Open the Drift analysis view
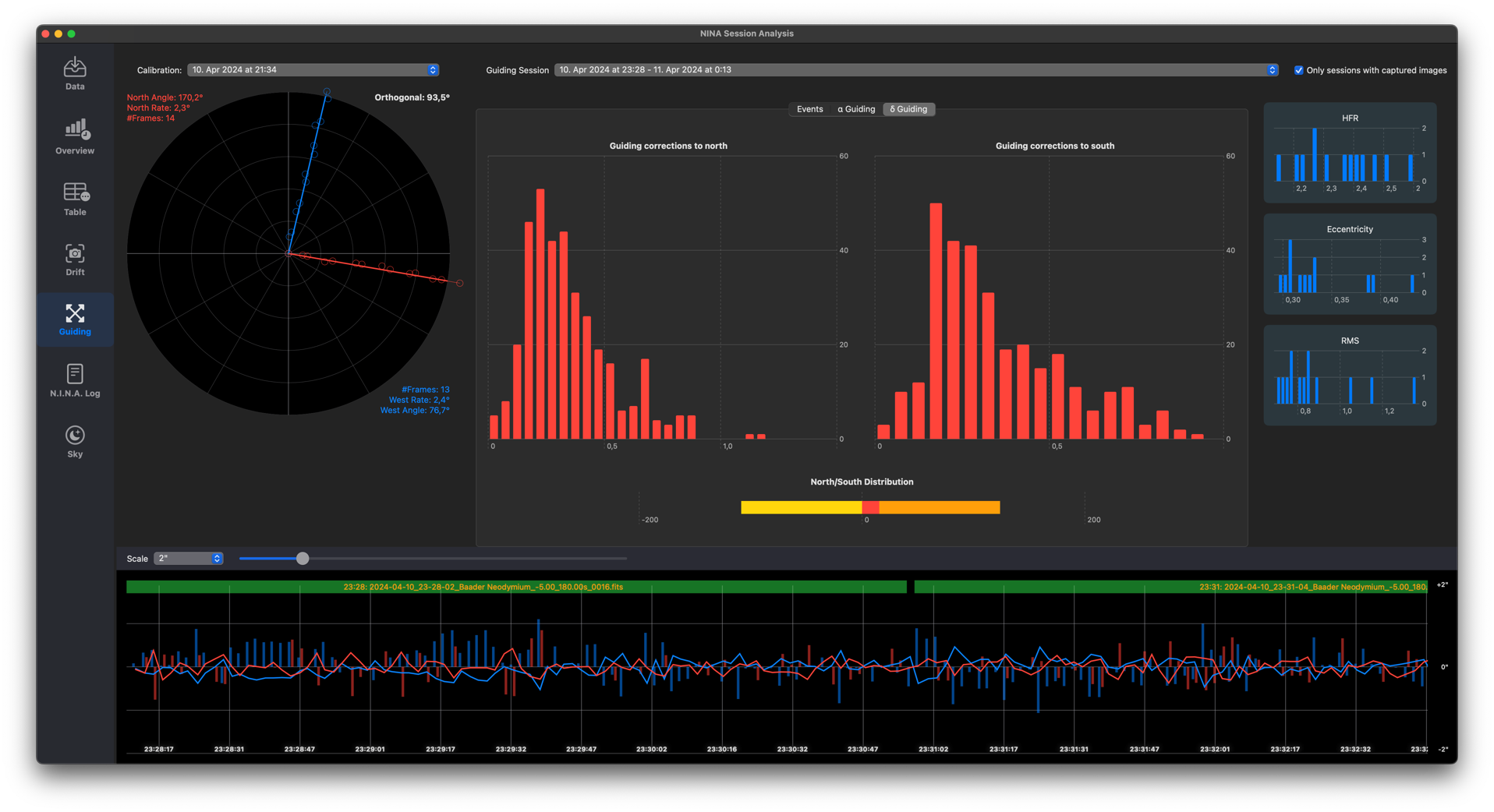The image size is (1494, 812). [x=75, y=259]
